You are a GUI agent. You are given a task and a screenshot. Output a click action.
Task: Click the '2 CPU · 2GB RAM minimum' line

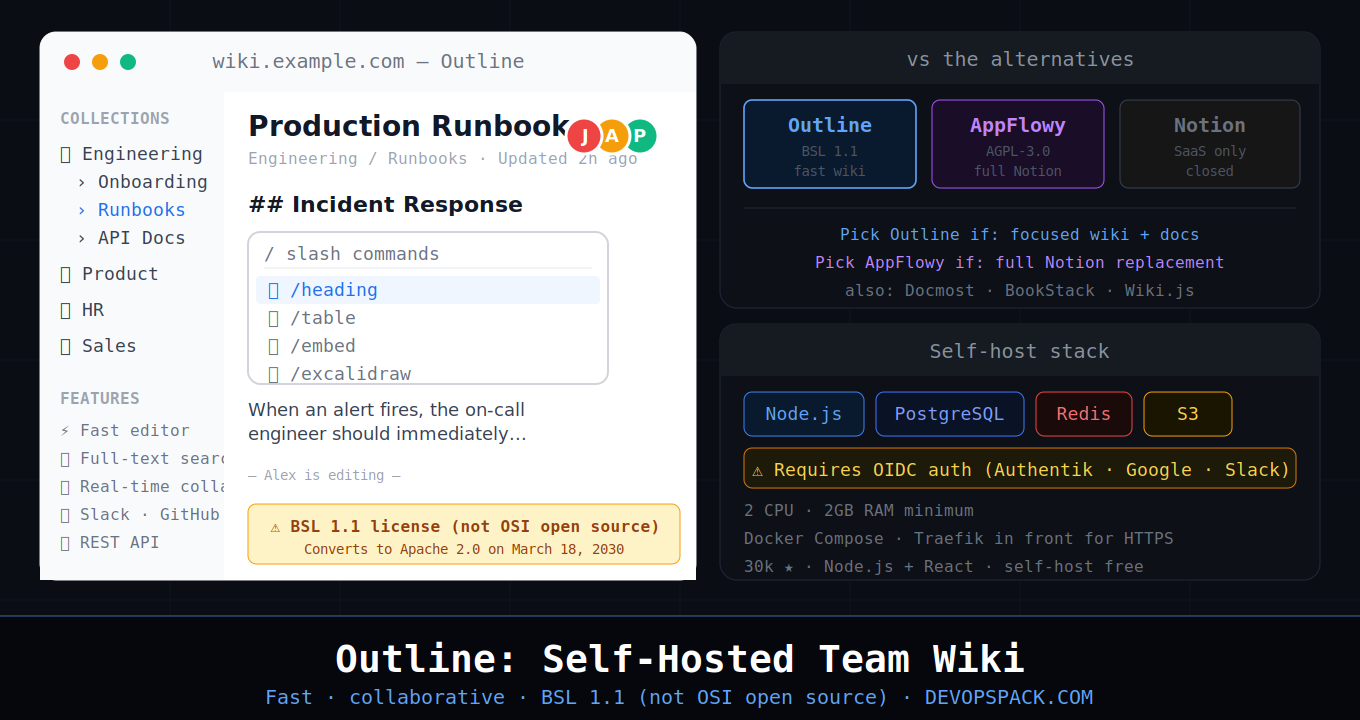[859, 510]
